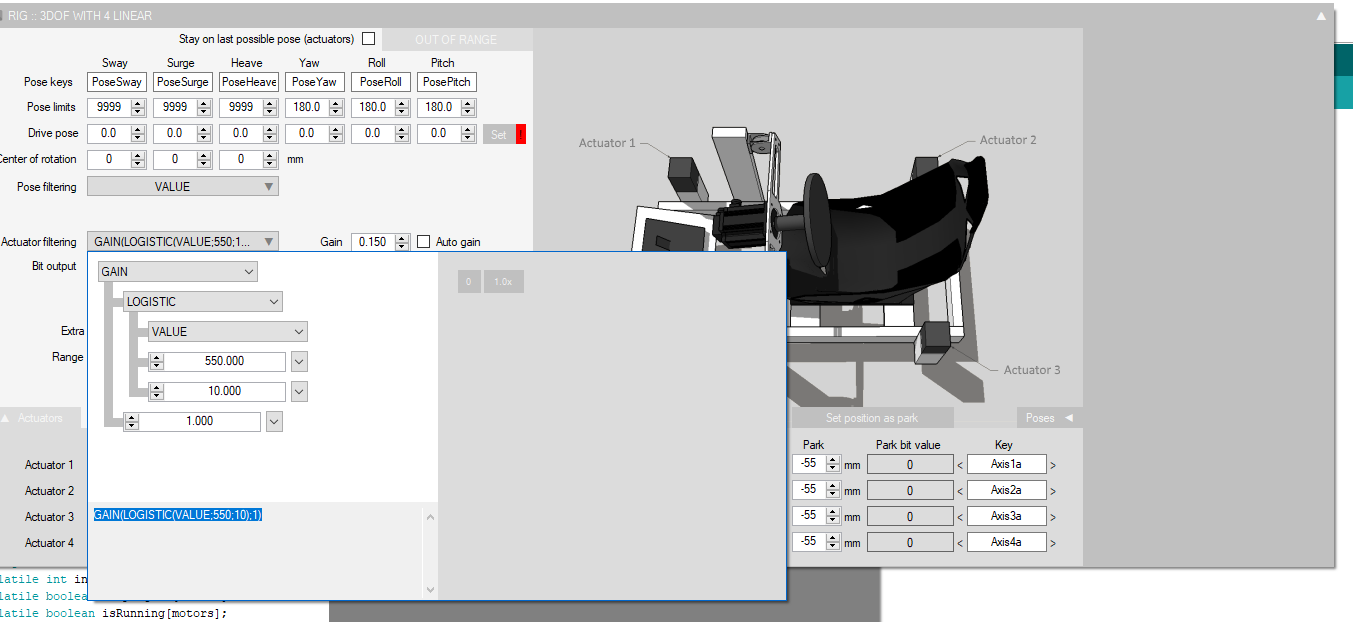
Task: Click the previous-key arrow beside Axis2a
Action: [961, 491]
